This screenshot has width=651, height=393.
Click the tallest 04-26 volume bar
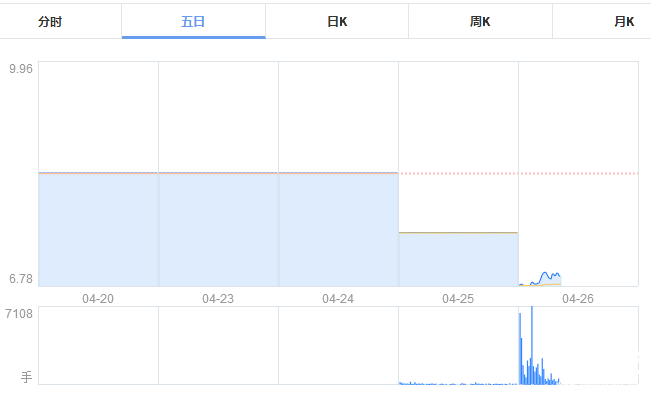coord(532,345)
